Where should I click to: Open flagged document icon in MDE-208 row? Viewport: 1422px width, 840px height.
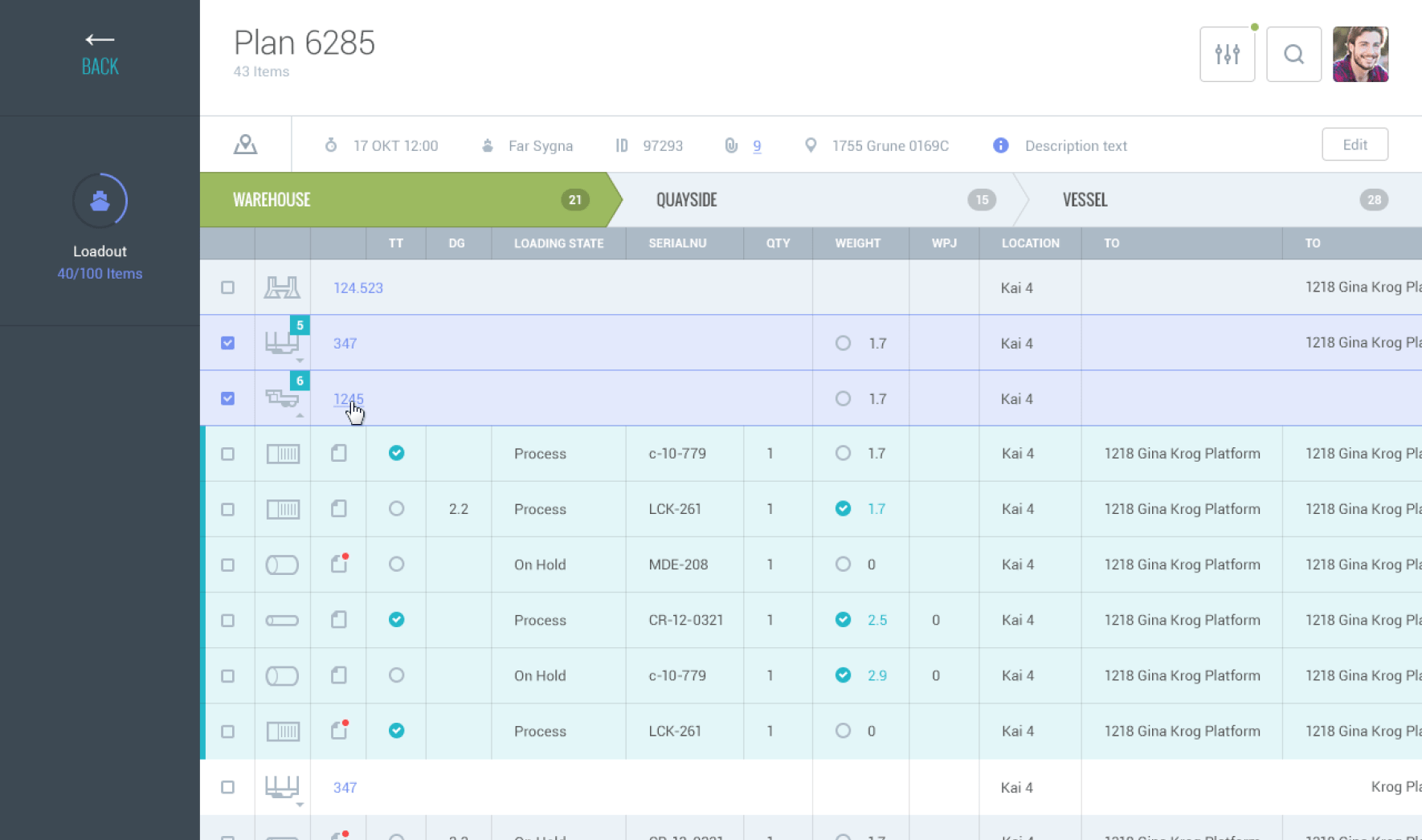[x=340, y=563]
